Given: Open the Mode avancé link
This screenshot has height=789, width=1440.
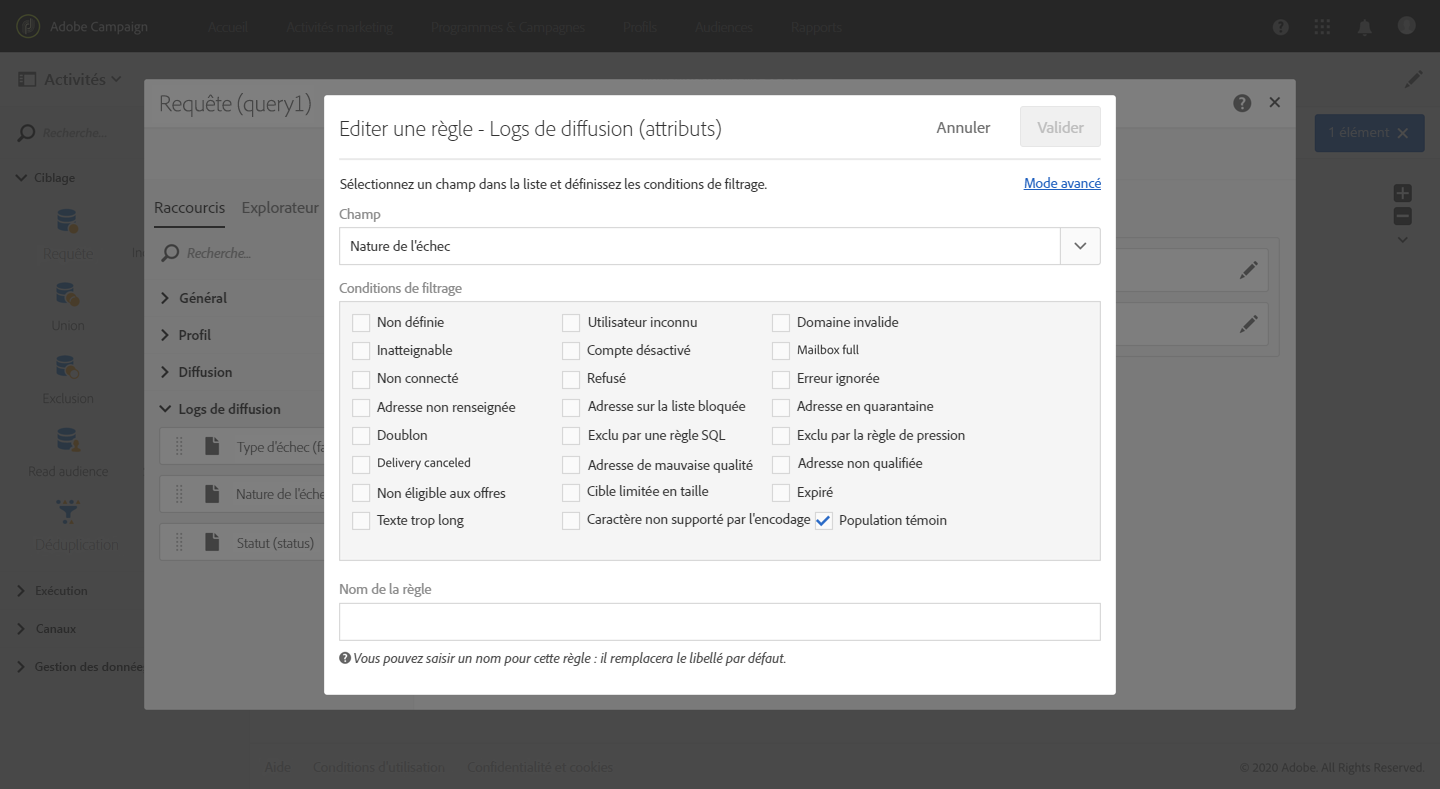Looking at the screenshot, I should [x=1062, y=184].
